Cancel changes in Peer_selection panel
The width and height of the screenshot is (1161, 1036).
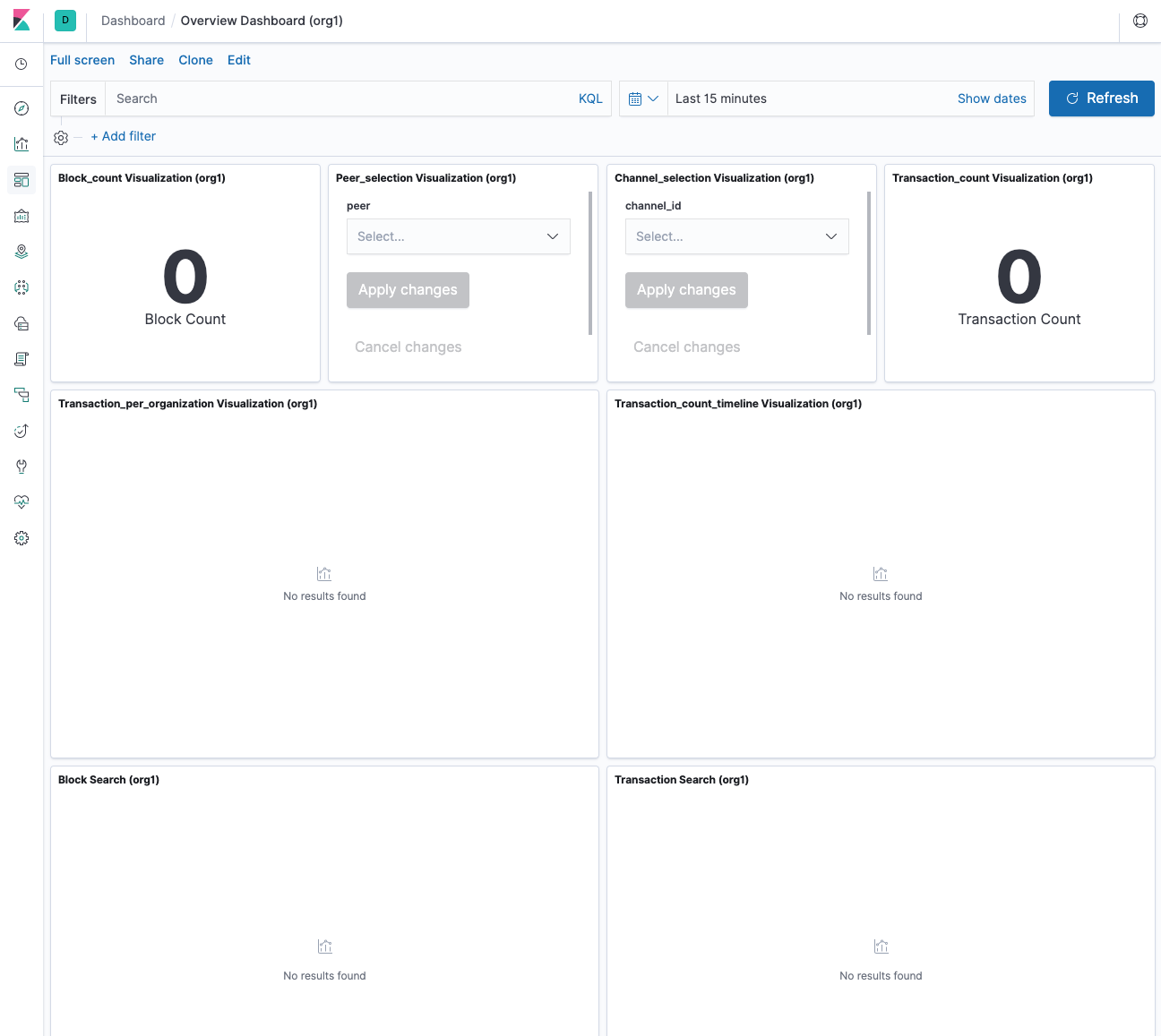[408, 347]
